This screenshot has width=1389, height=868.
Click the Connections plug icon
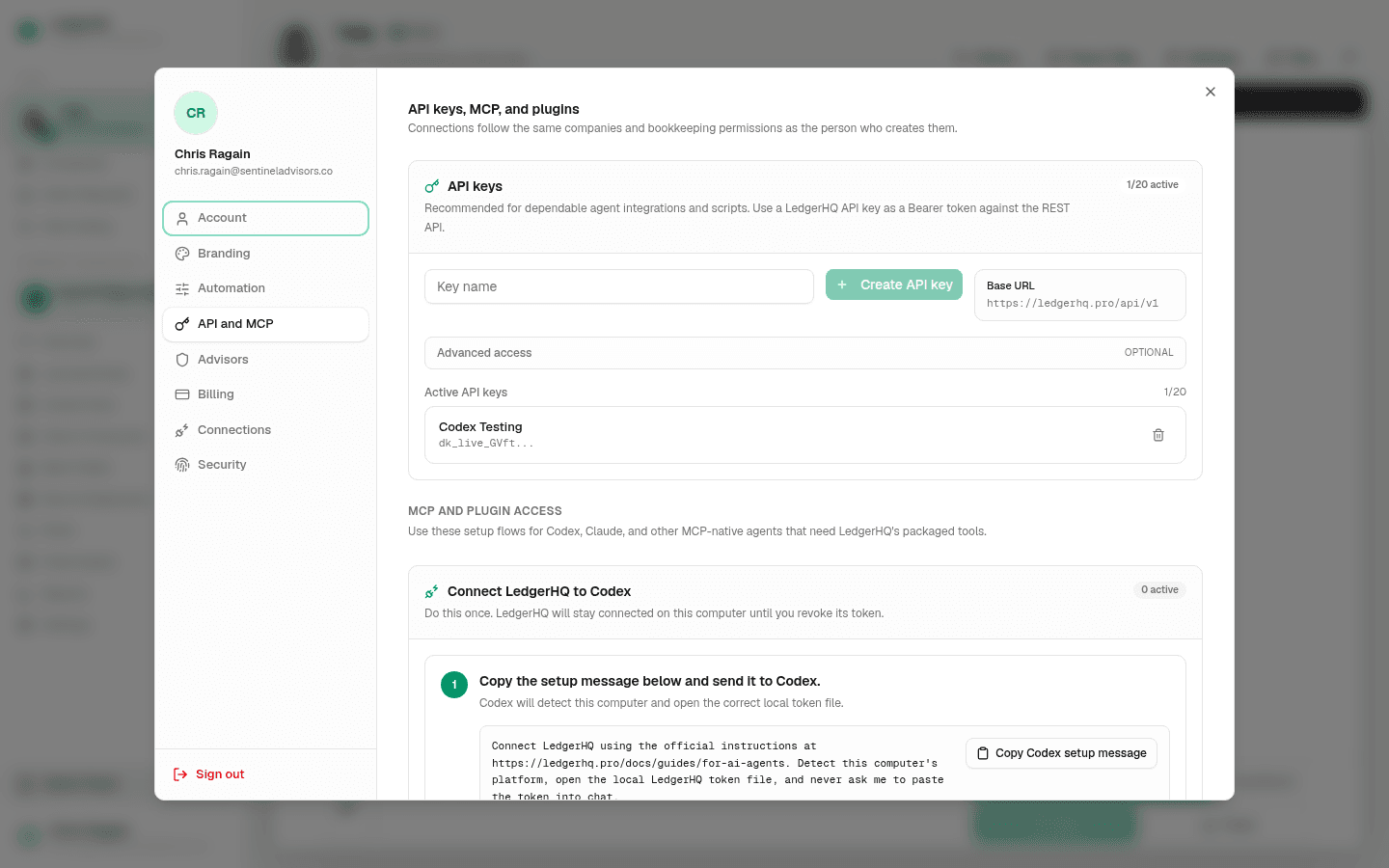(x=182, y=430)
